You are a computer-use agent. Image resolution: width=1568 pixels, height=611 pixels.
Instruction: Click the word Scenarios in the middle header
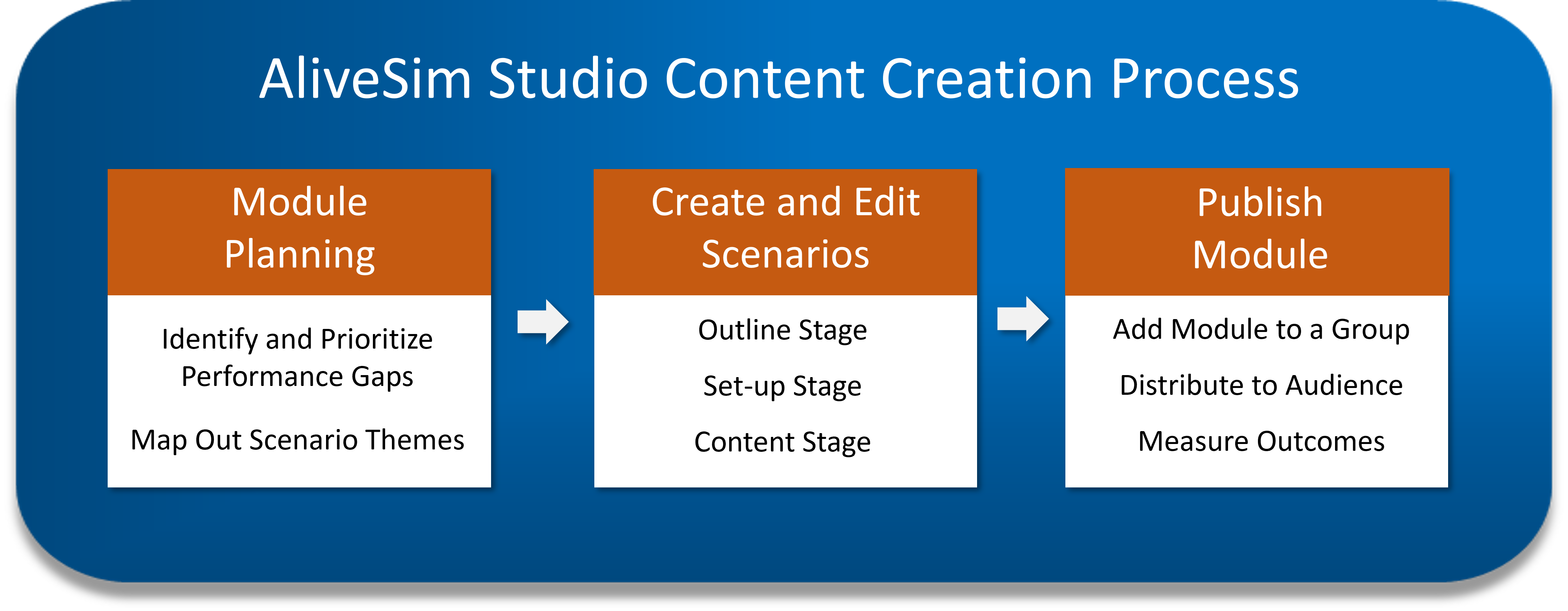785,254
